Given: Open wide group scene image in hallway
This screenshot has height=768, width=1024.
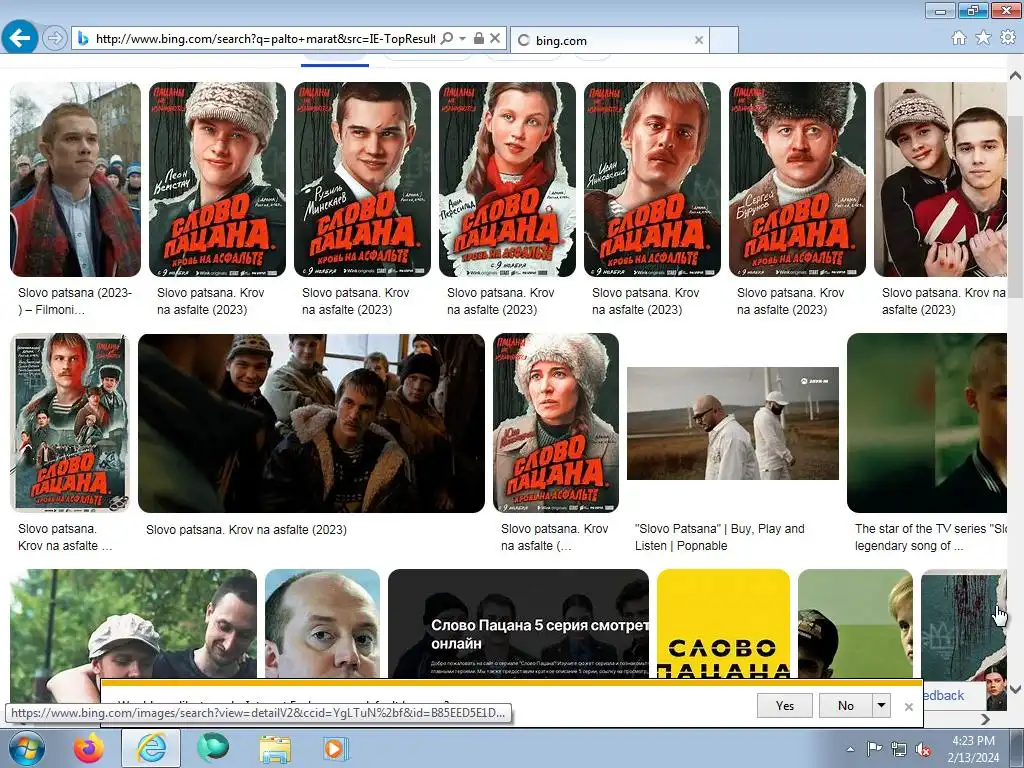Looking at the screenshot, I should coord(312,423).
